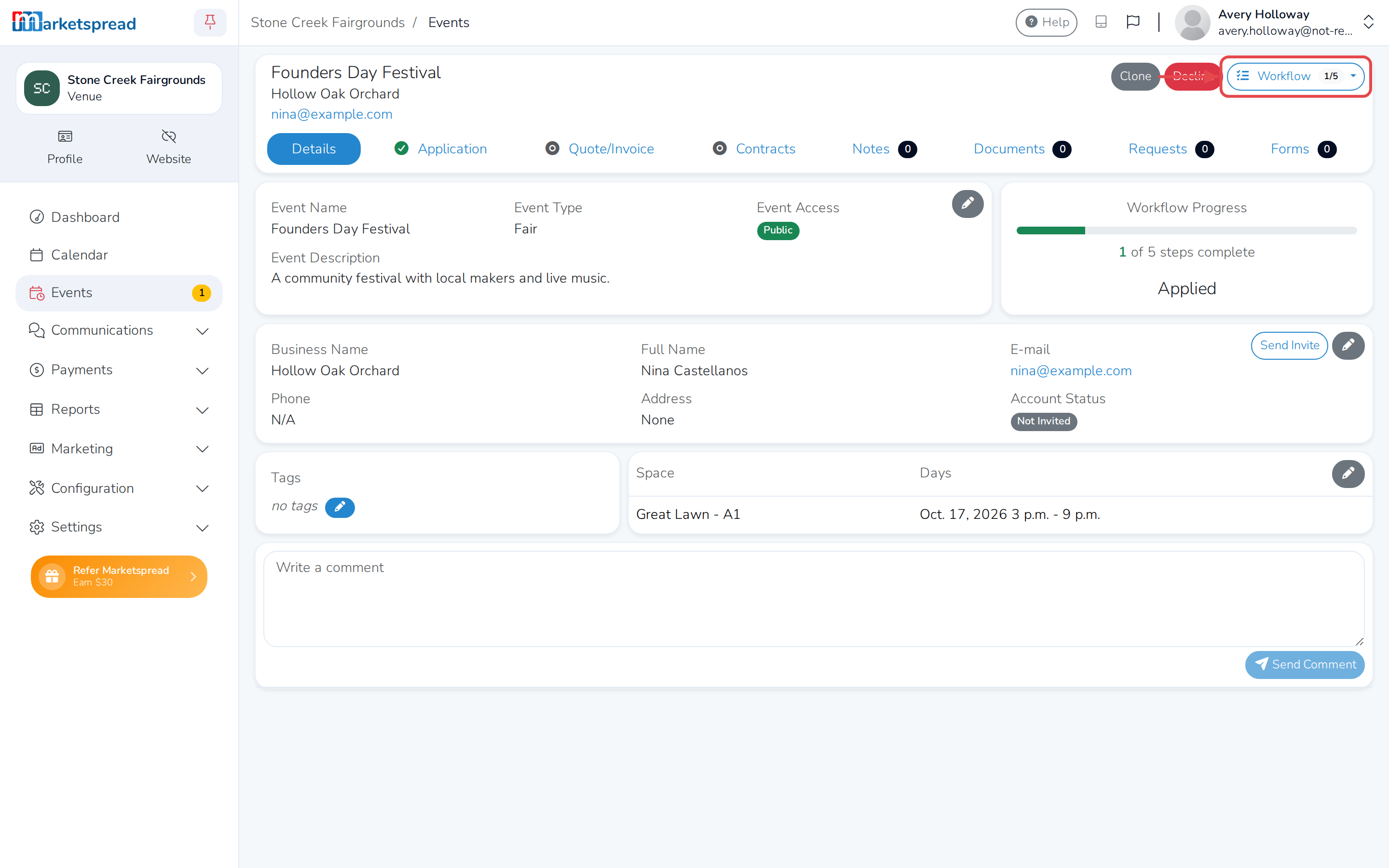Open the Requests tab
Viewport: 1389px width, 868px height.
1171,149
